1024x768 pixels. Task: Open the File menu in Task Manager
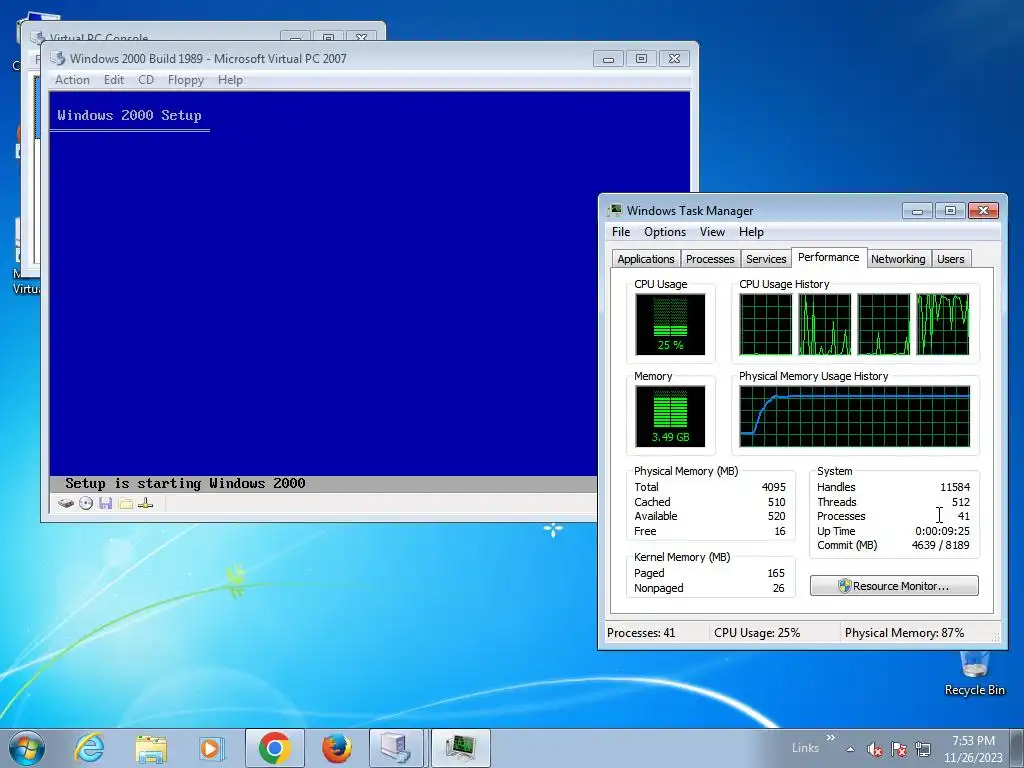tap(621, 232)
